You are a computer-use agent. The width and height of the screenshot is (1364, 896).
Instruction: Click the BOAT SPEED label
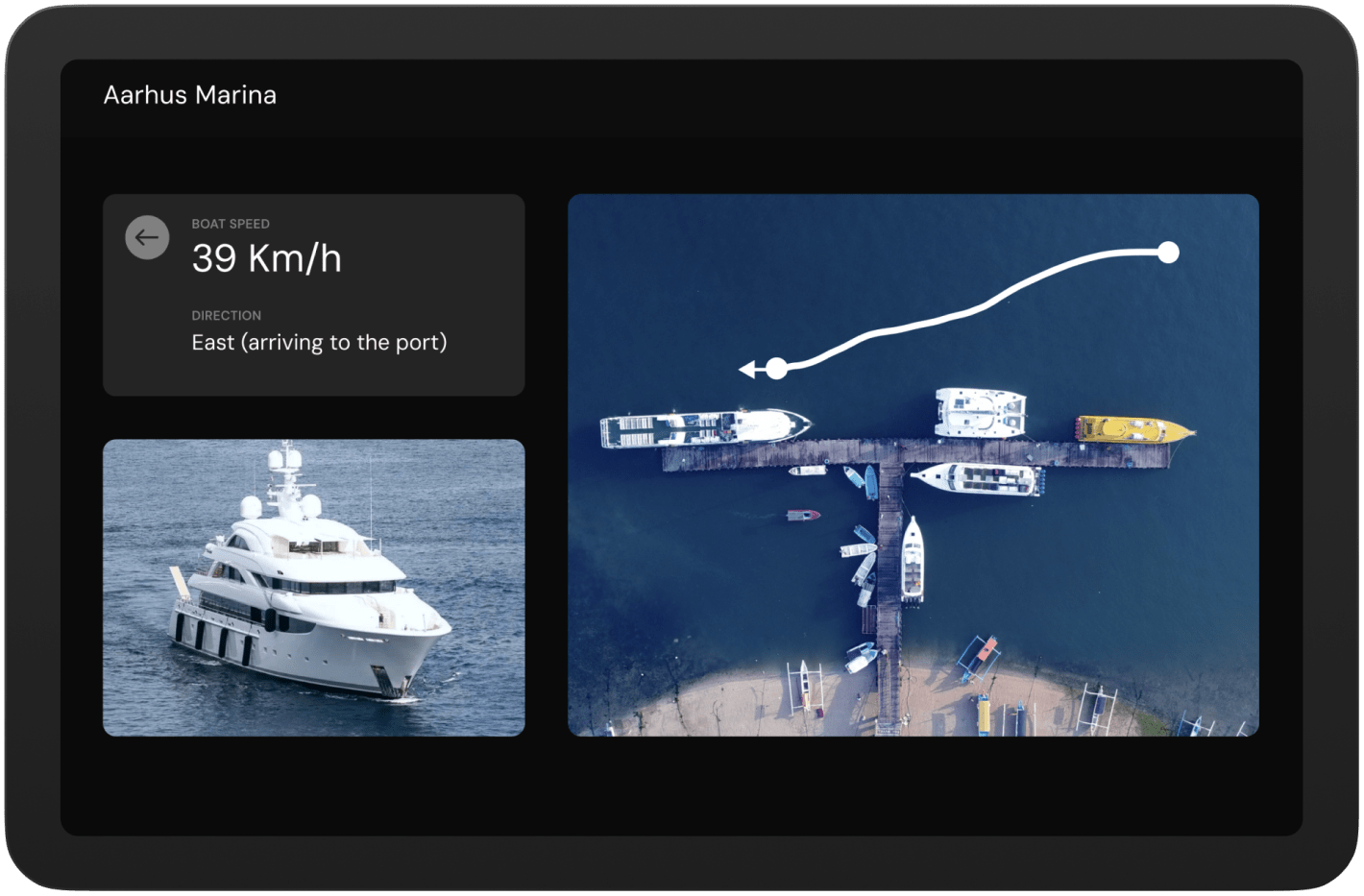click(231, 224)
